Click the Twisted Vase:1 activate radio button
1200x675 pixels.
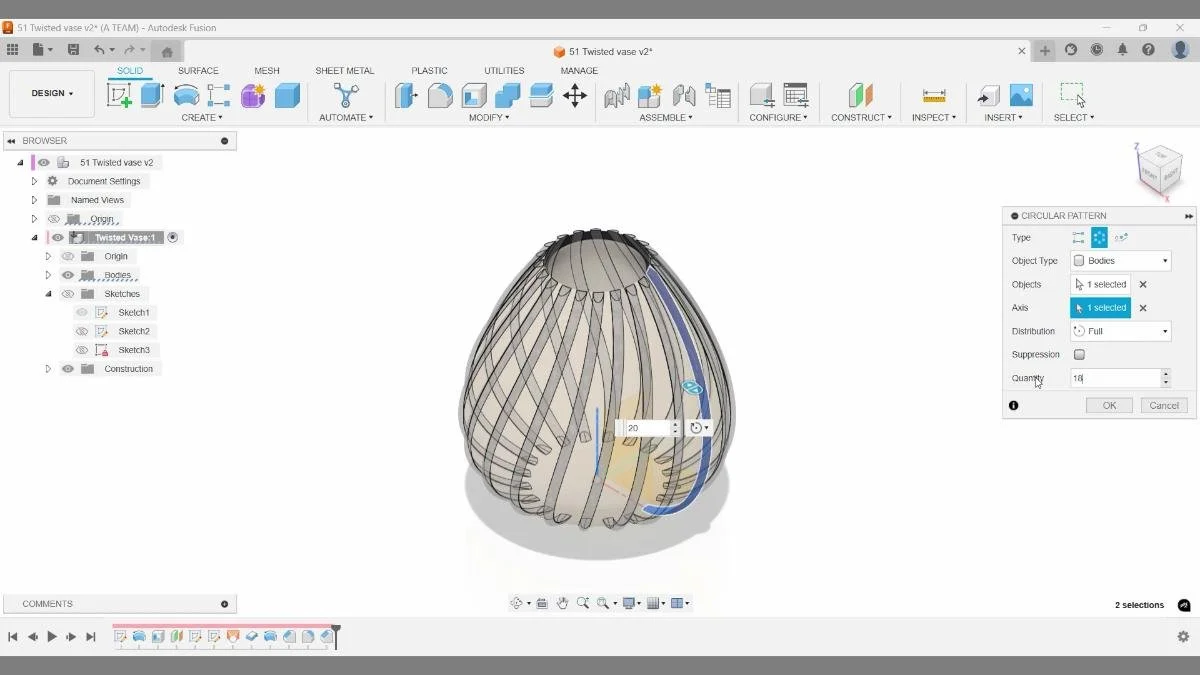[173, 238]
